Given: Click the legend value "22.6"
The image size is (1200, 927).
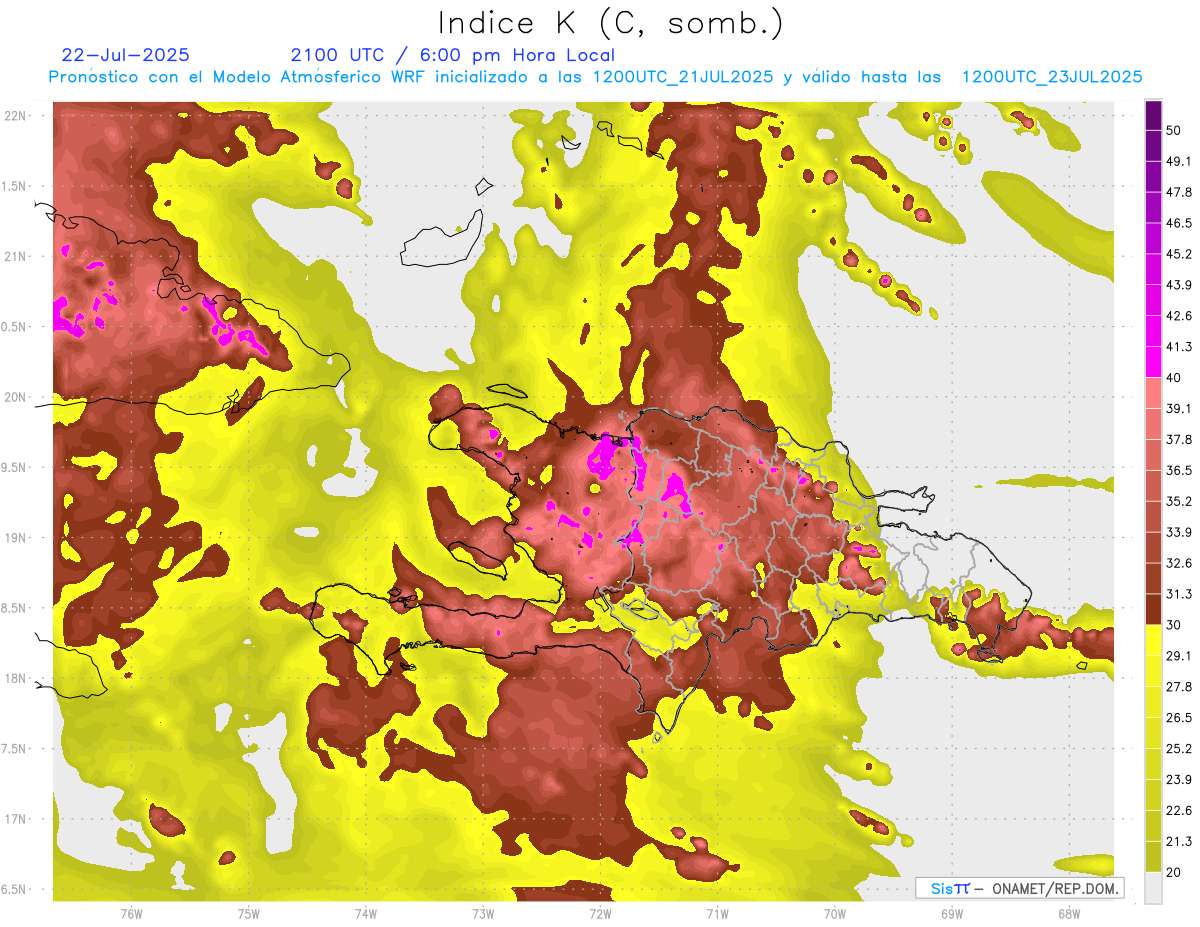Looking at the screenshot, I should tap(1179, 810).
